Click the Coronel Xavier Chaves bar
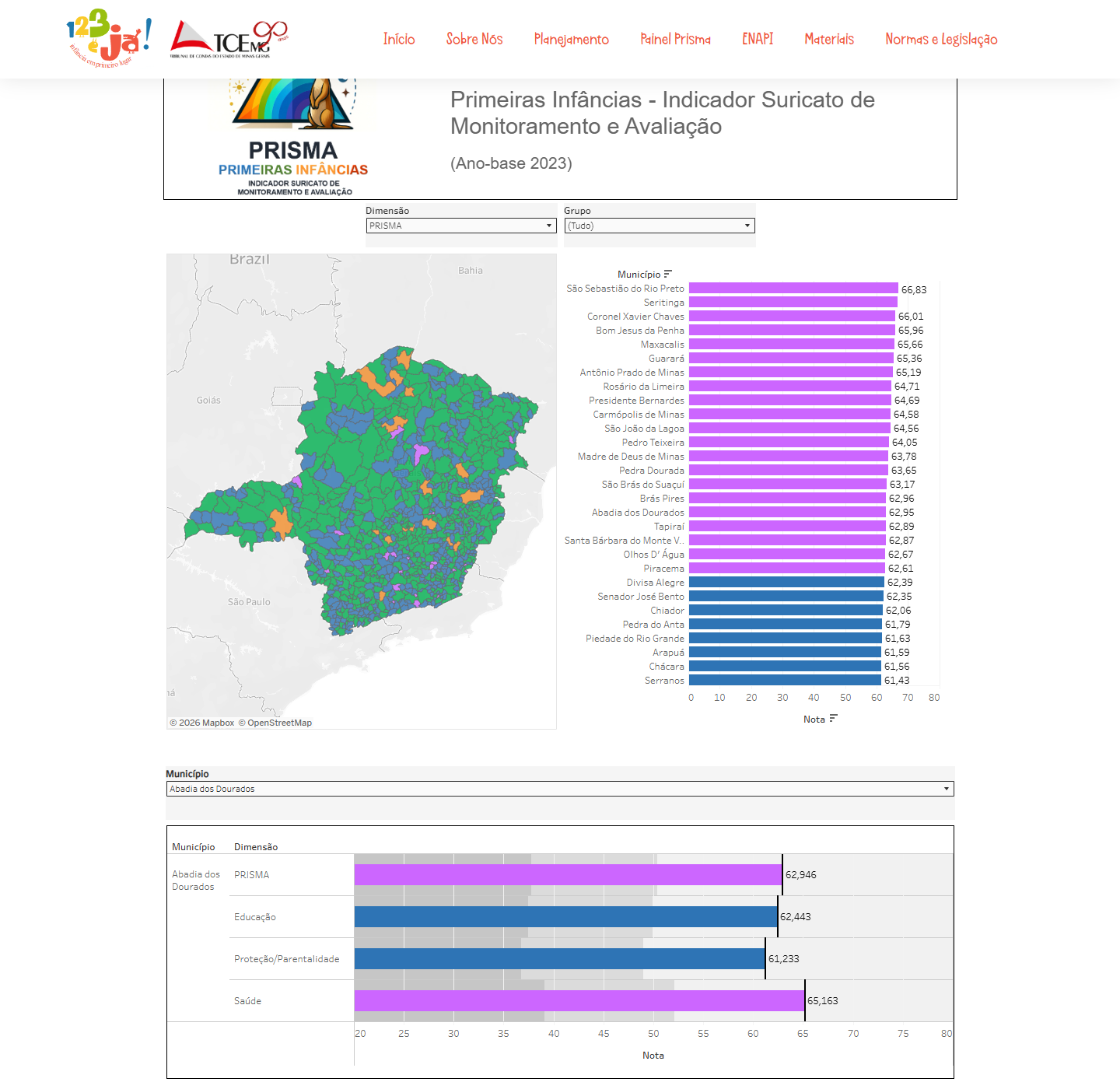Viewport: 1120px width, 1089px height. tap(792, 317)
